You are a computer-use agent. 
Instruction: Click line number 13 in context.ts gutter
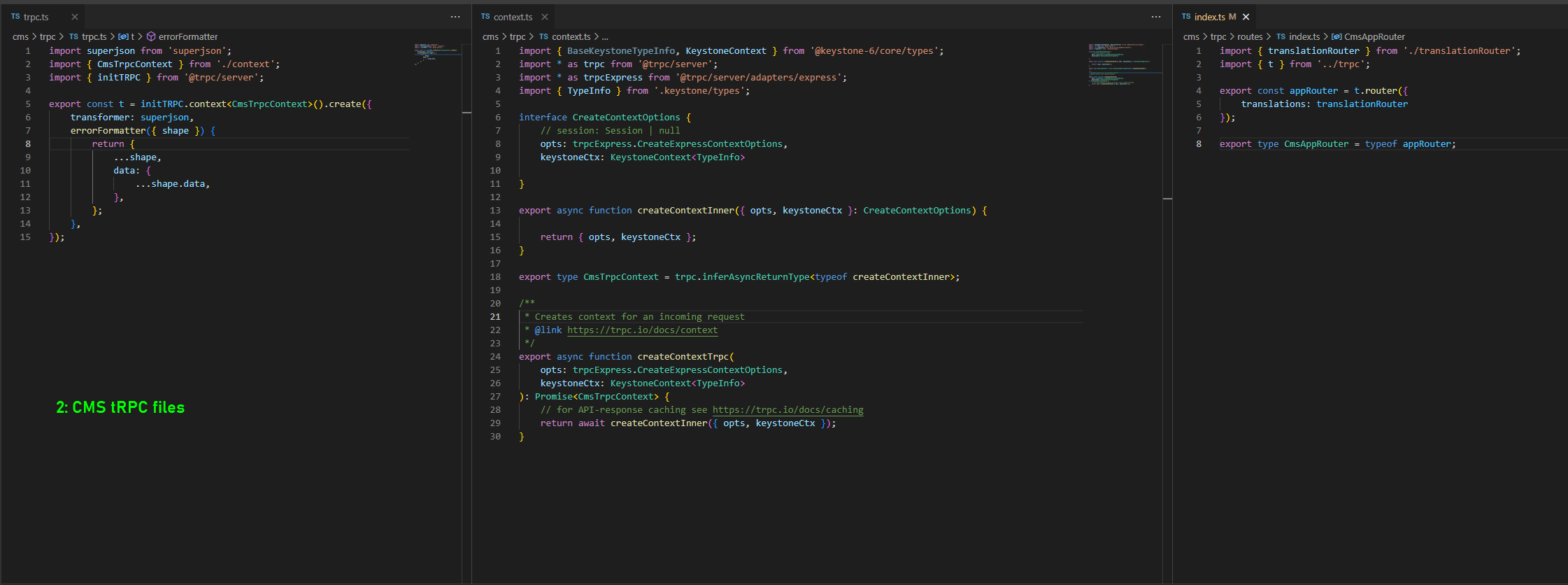pyautogui.click(x=495, y=211)
